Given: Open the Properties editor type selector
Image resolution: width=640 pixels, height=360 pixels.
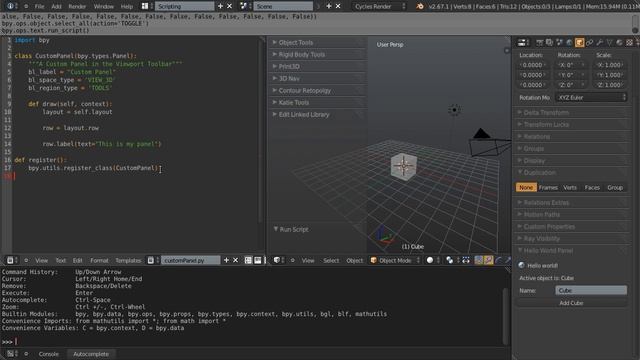Looking at the screenshot, I should tap(523, 42).
